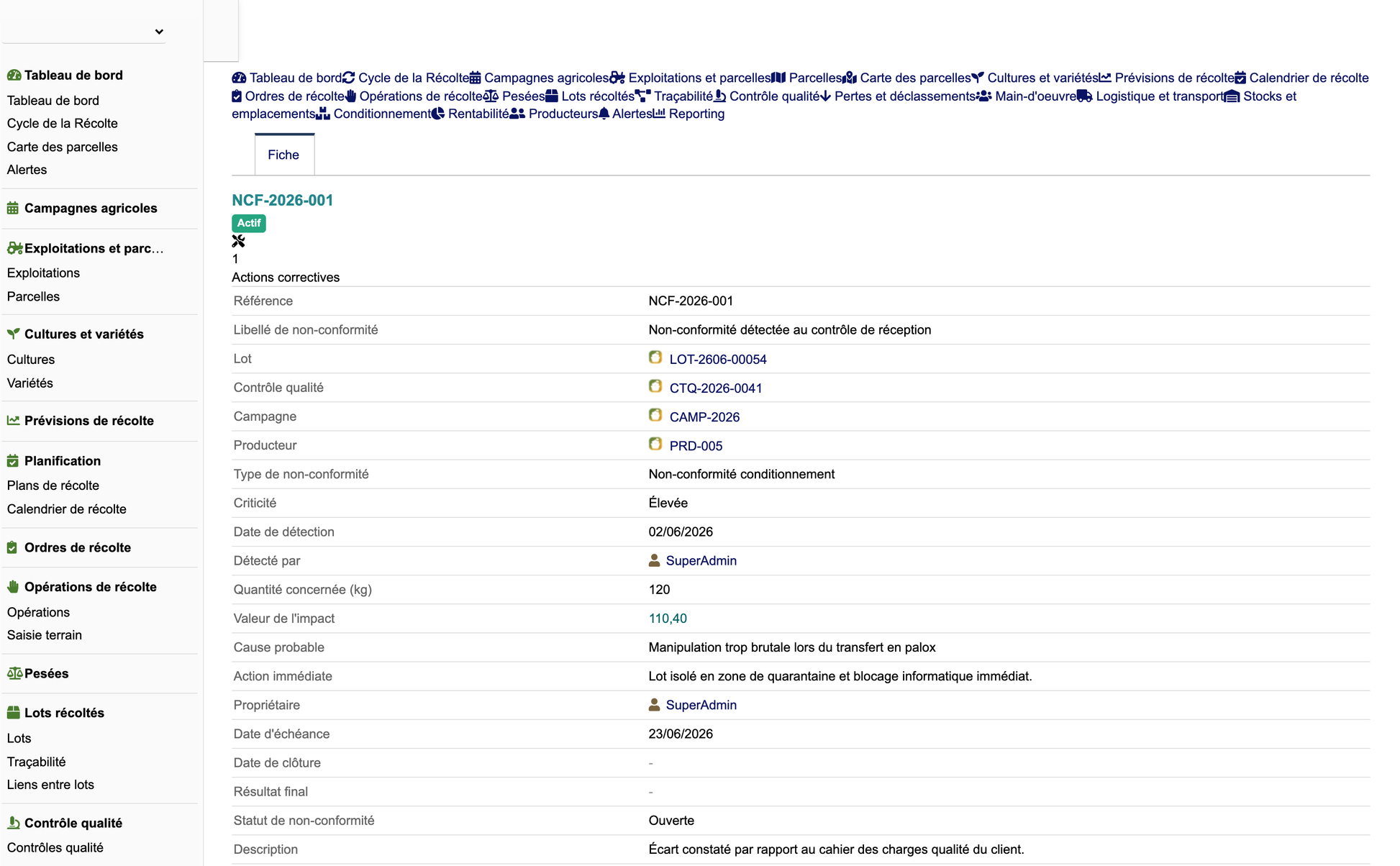Open the dropdown at top of sidebar
This screenshot has width=1400, height=866.
click(x=83, y=32)
